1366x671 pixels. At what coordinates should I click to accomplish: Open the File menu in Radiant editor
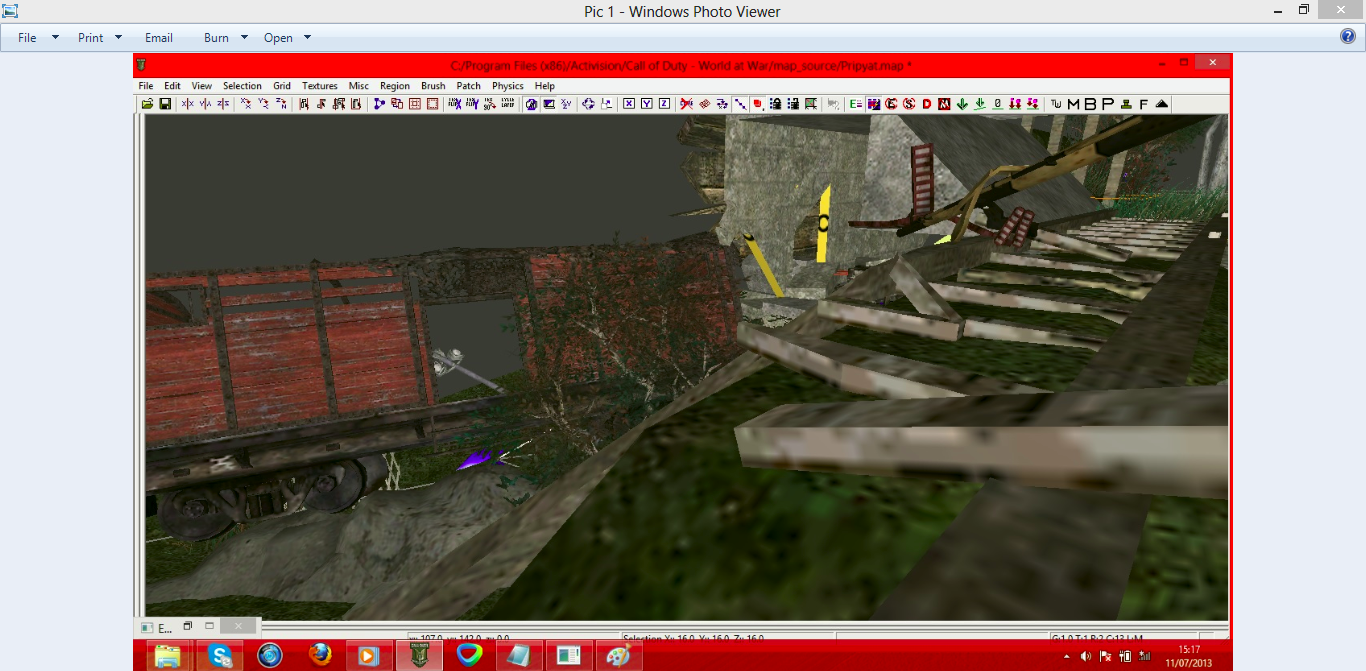[145, 86]
